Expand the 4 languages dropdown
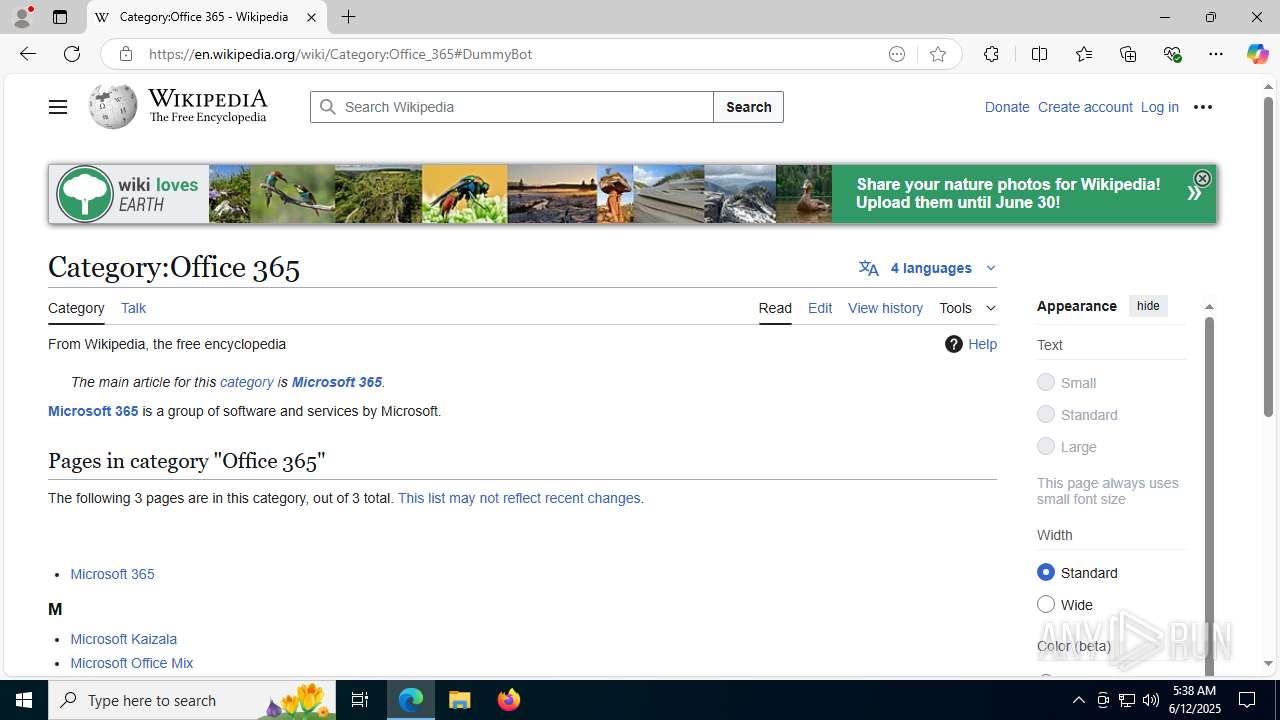Viewport: 1280px width, 720px height. pos(927,268)
